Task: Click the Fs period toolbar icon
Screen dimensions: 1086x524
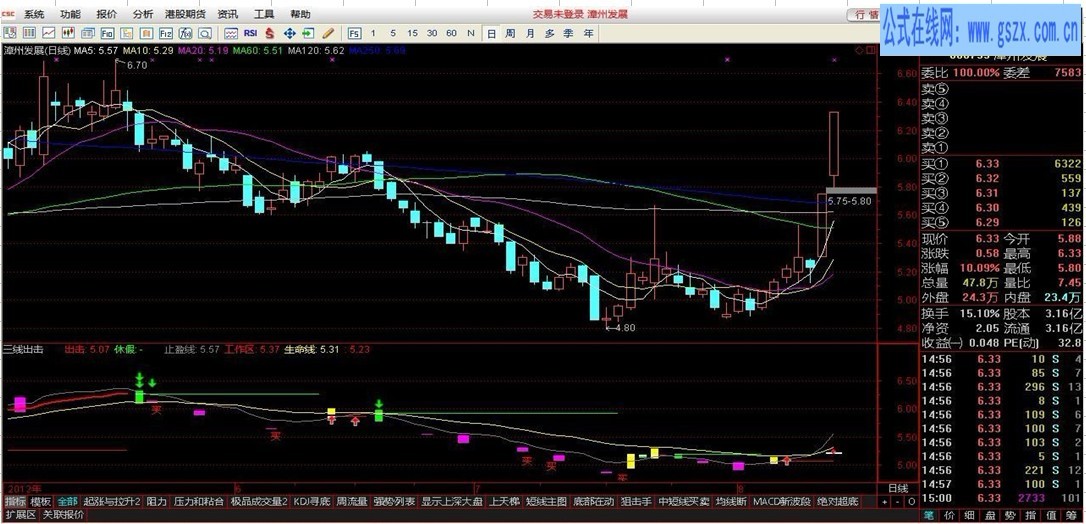Action: pyautogui.click(x=354, y=33)
